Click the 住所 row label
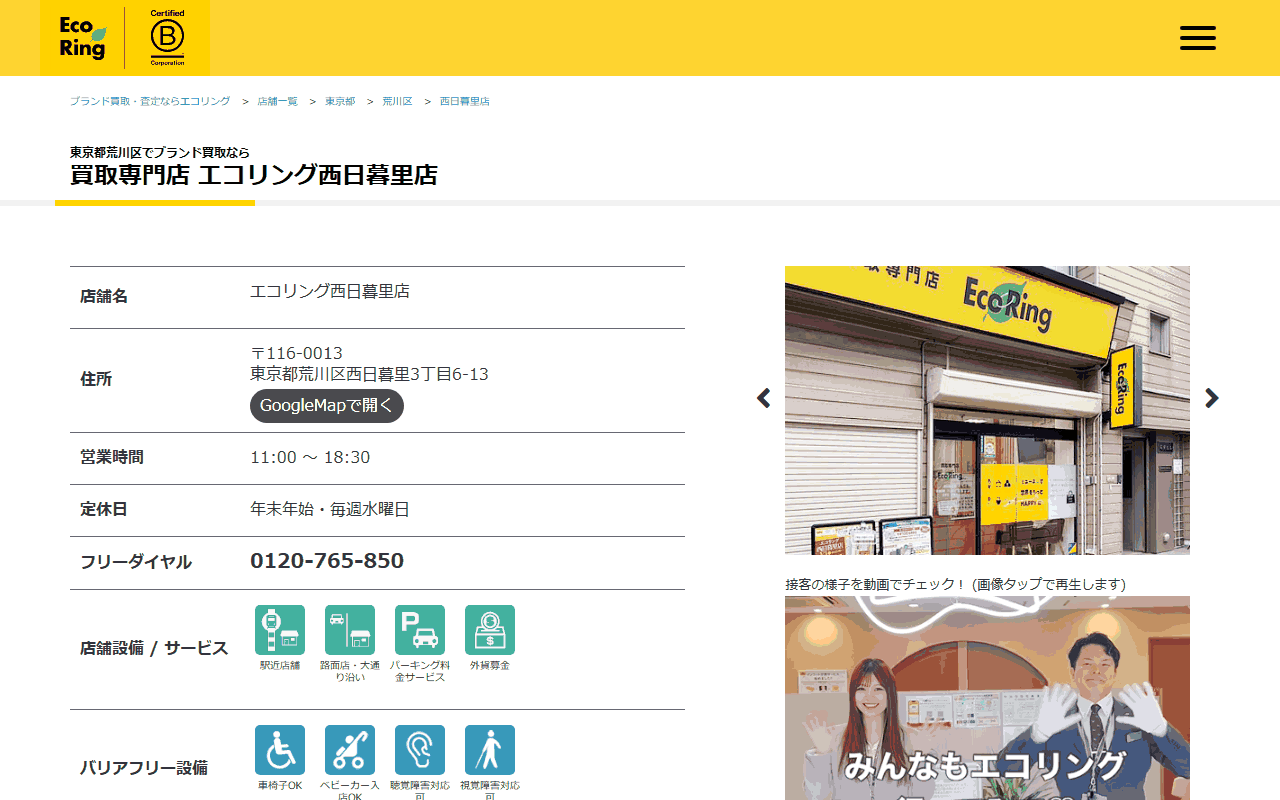Viewport: 1280px width, 800px height. [96, 379]
